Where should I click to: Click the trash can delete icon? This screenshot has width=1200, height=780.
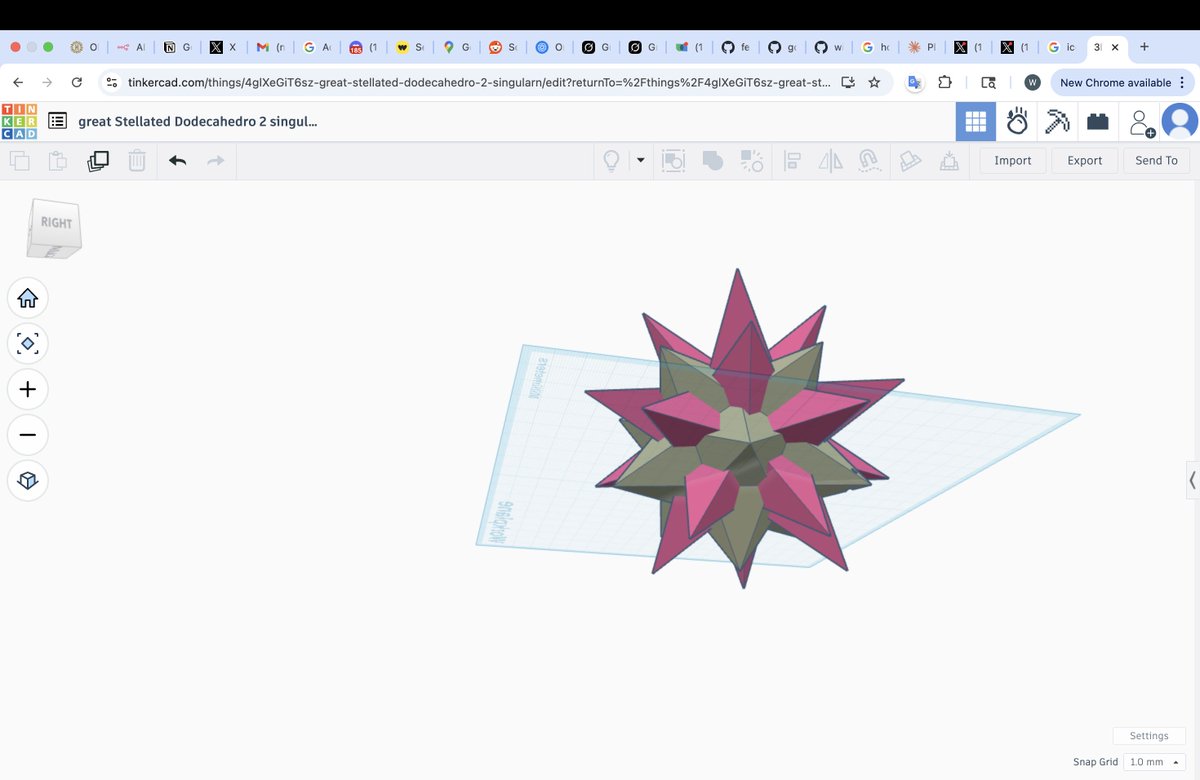pyautogui.click(x=137, y=160)
